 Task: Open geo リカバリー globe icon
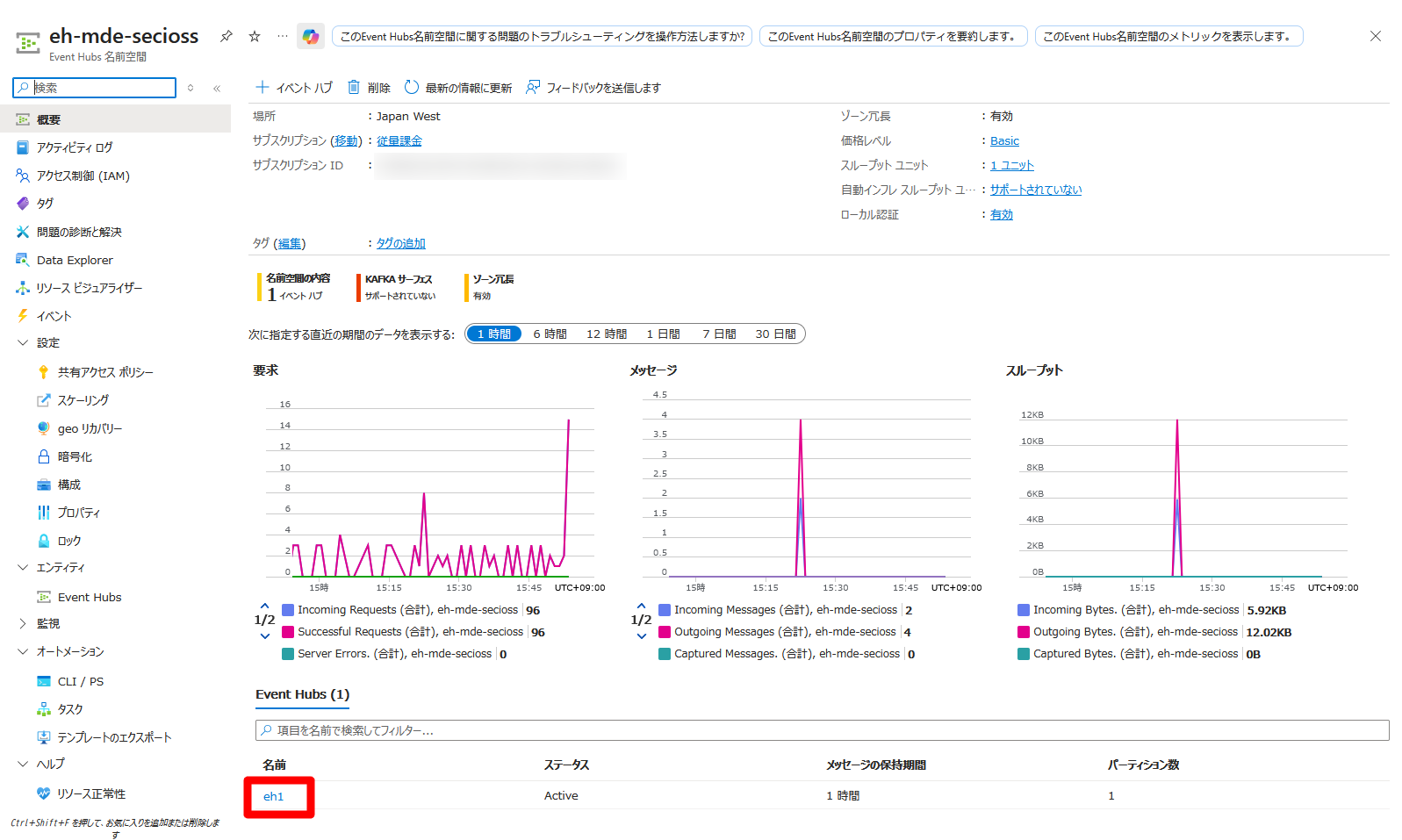pyautogui.click(x=44, y=428)
